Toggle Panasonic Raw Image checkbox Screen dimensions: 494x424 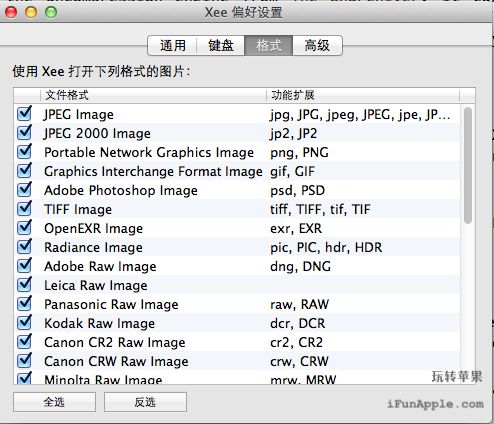(25, 304)
